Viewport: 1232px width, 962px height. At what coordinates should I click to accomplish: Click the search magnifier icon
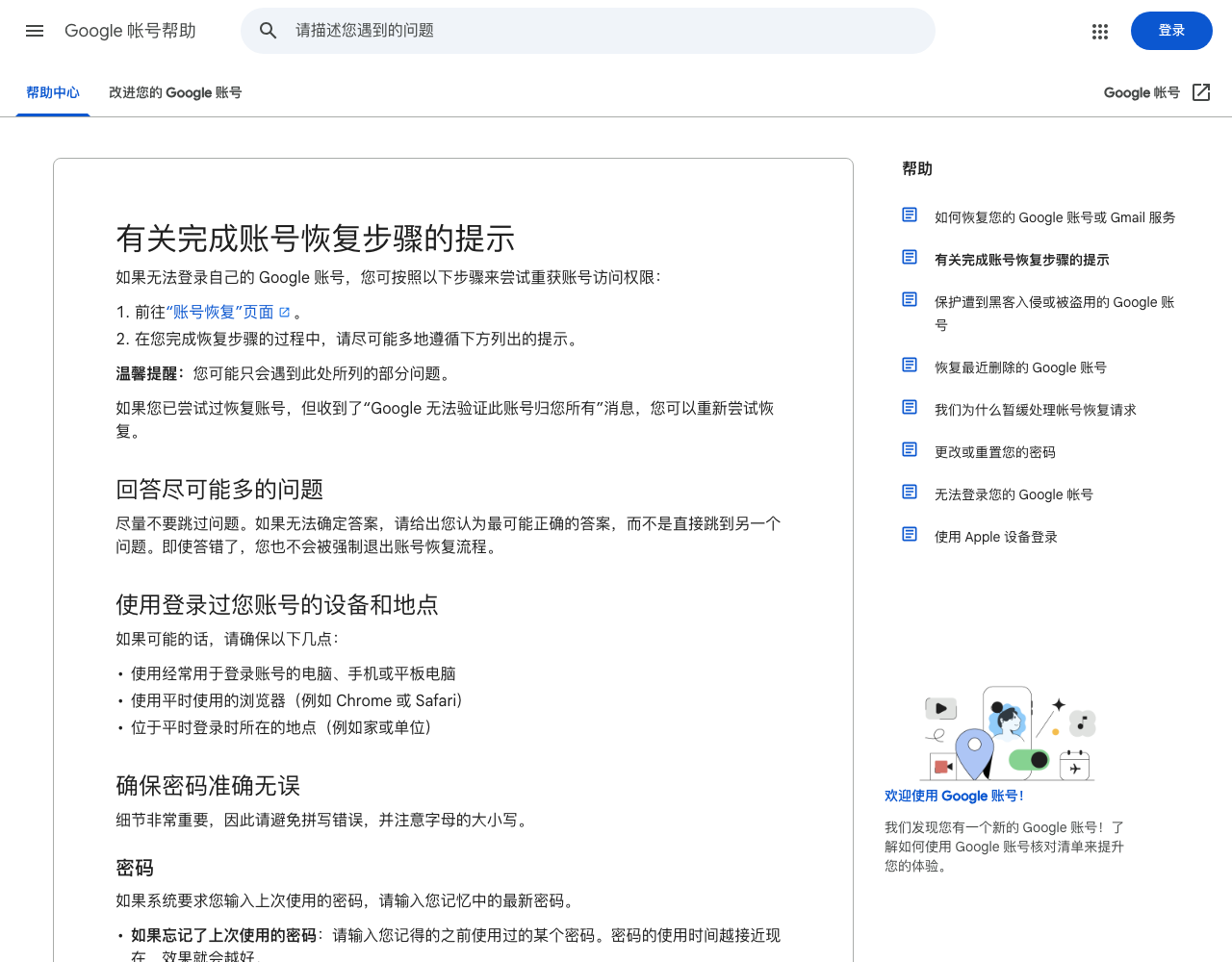(269, 31)
